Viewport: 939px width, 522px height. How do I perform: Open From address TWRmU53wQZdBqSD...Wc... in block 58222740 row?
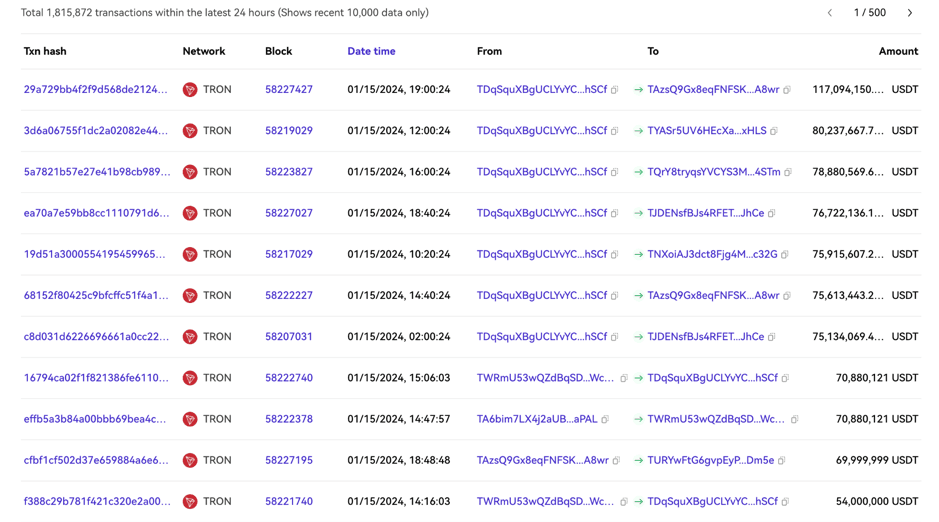click(545, 378)
